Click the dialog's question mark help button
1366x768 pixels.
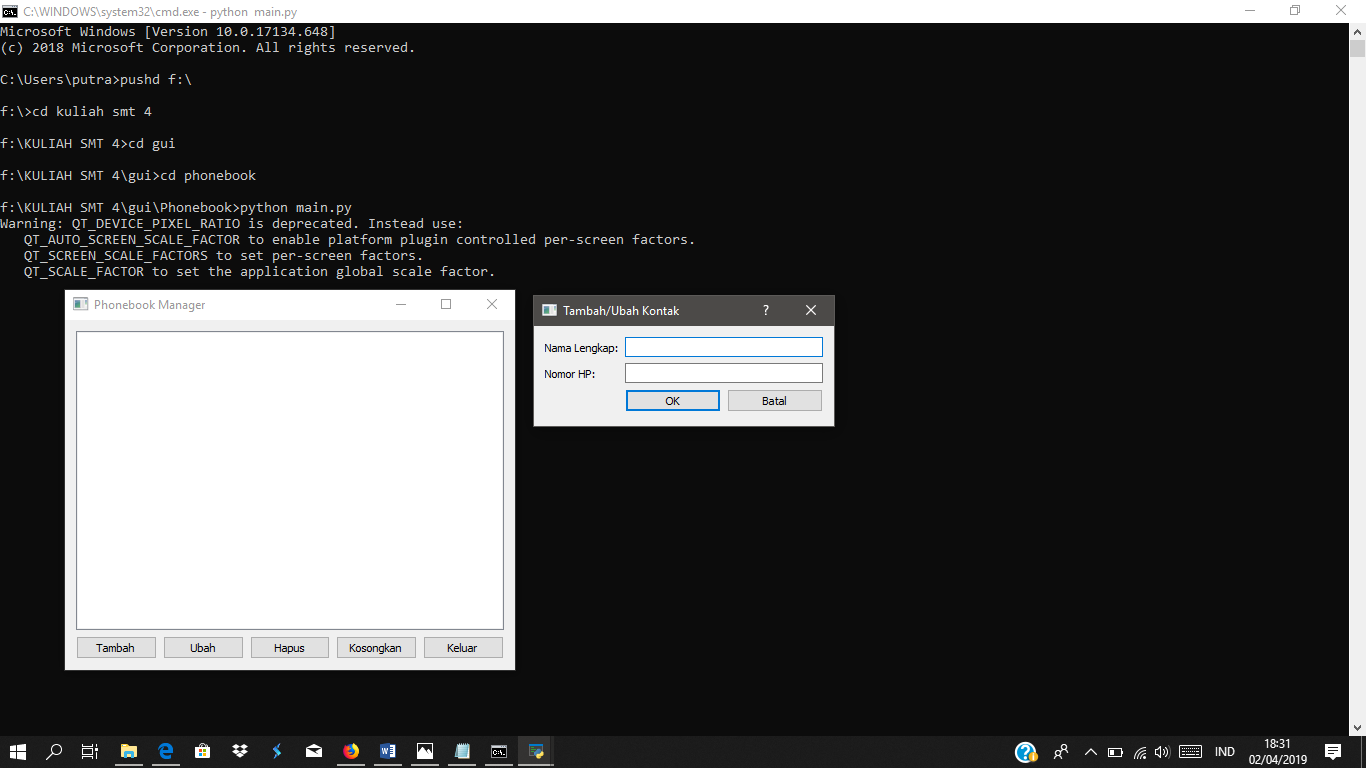[x=765, y=310]
